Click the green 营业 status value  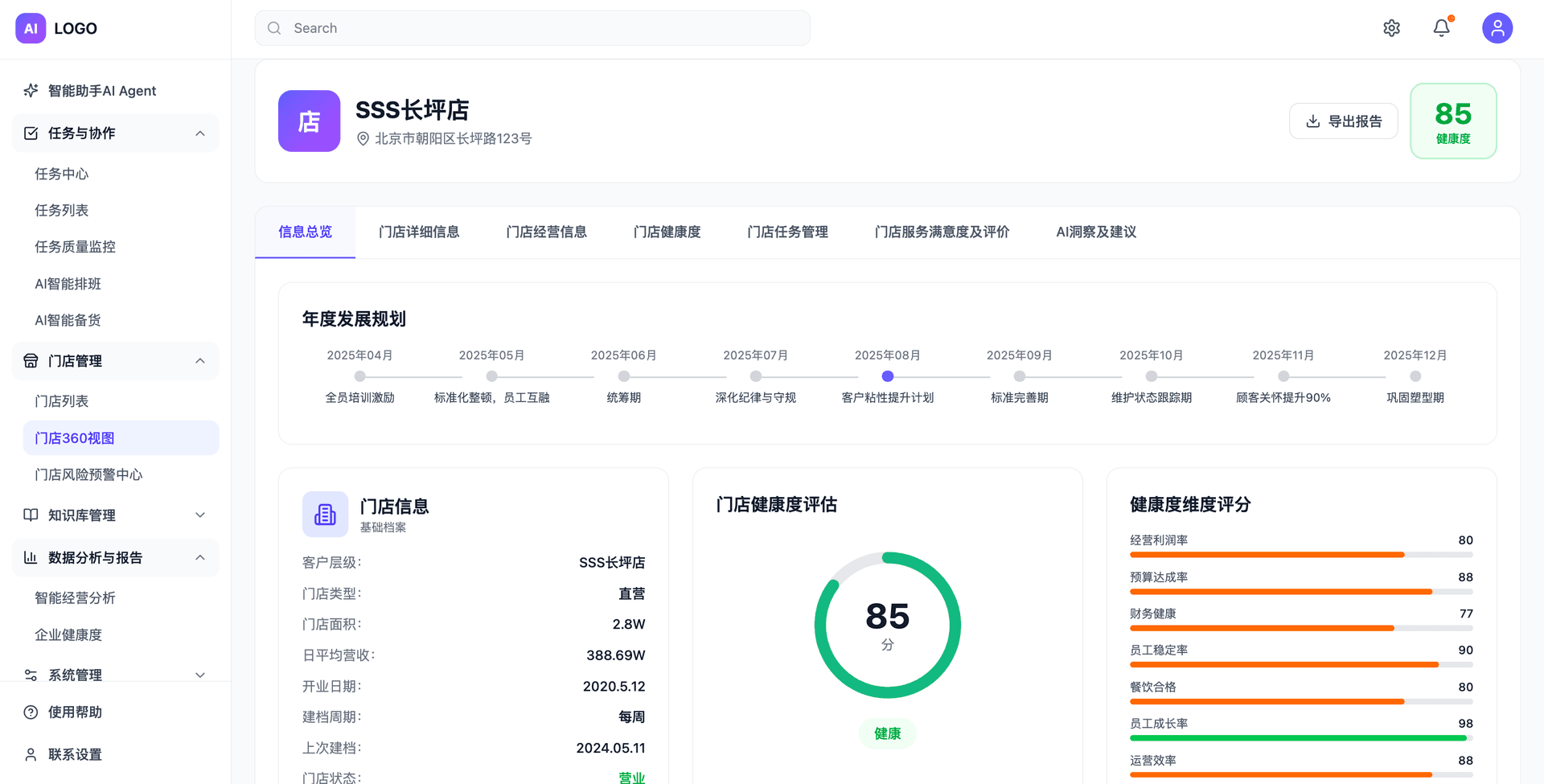coord(632,778)
